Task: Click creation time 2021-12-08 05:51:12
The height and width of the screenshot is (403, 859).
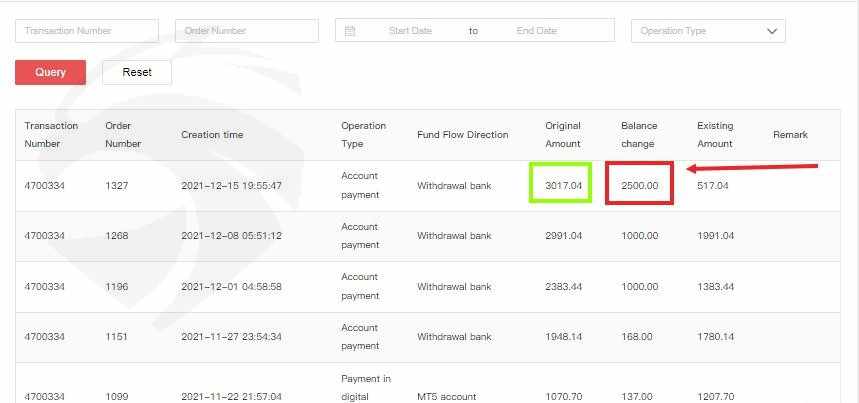Action: [231, 236]
